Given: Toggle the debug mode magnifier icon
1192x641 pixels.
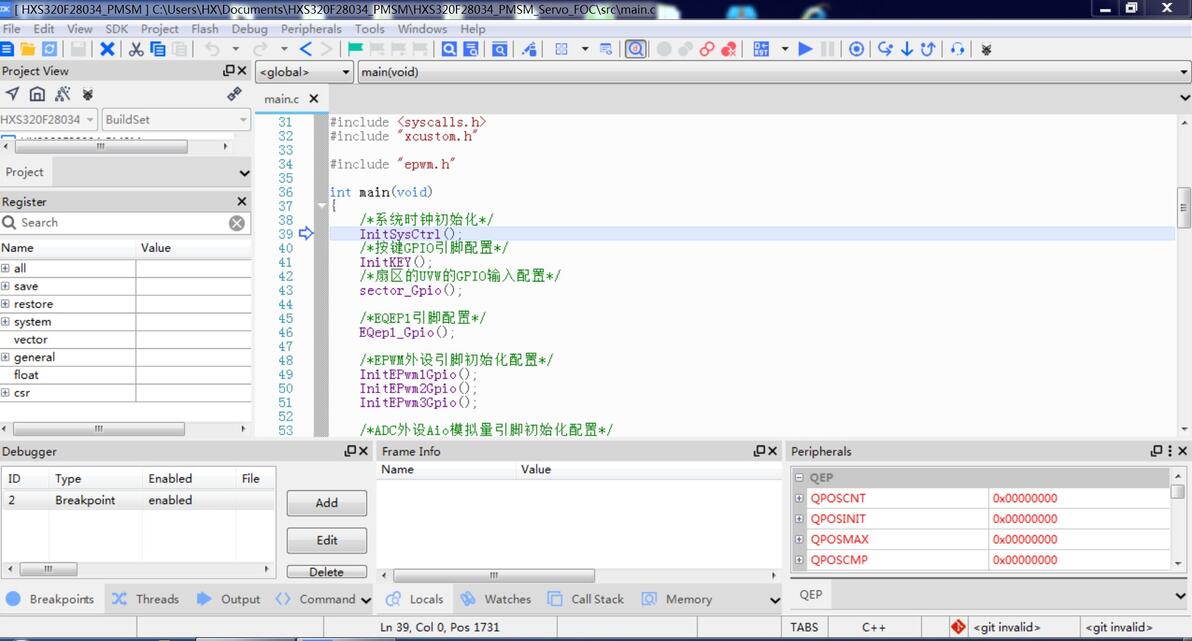Looking at the screenshot, I should coord(636,49).
